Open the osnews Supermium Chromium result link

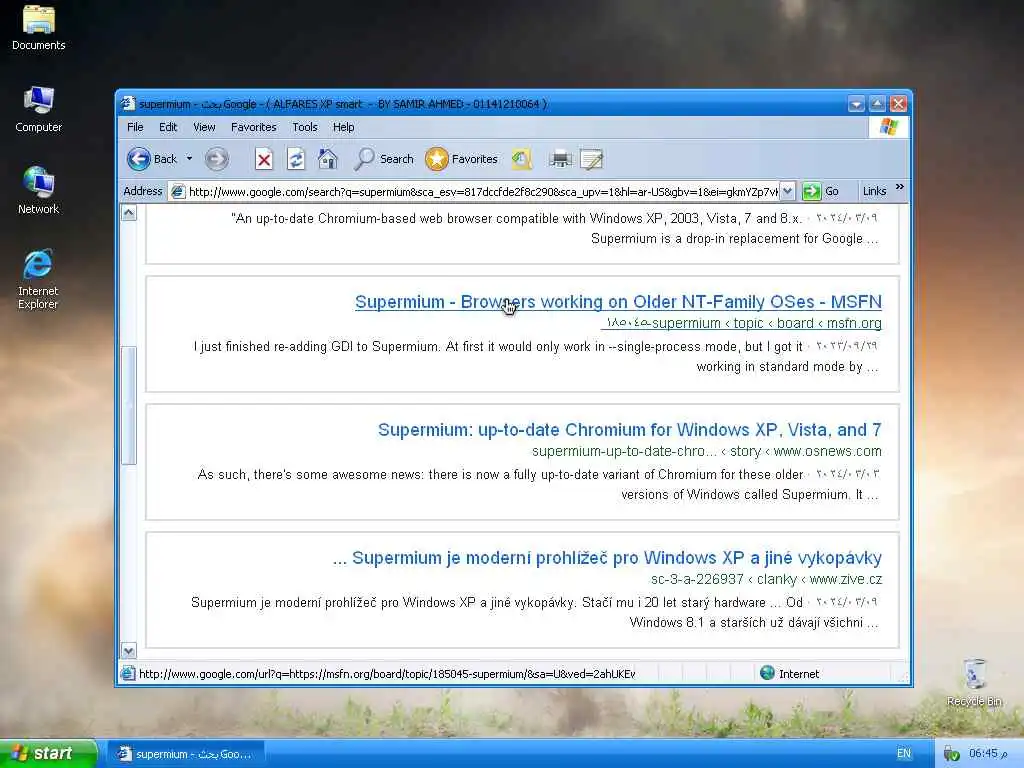point(630,430)
